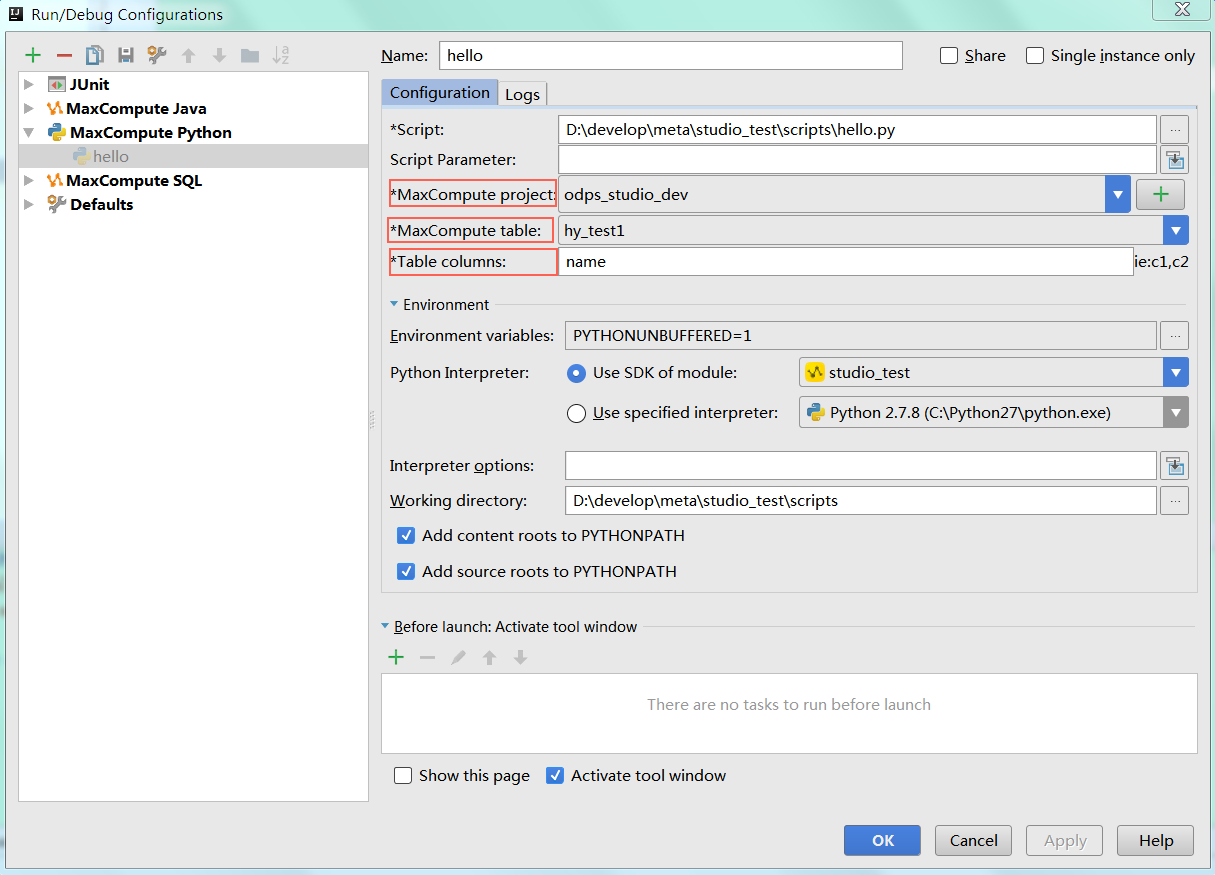Viewport: 1215px width, 875px height.
Task: Focus the Script path field
Action: coord(857,130)
